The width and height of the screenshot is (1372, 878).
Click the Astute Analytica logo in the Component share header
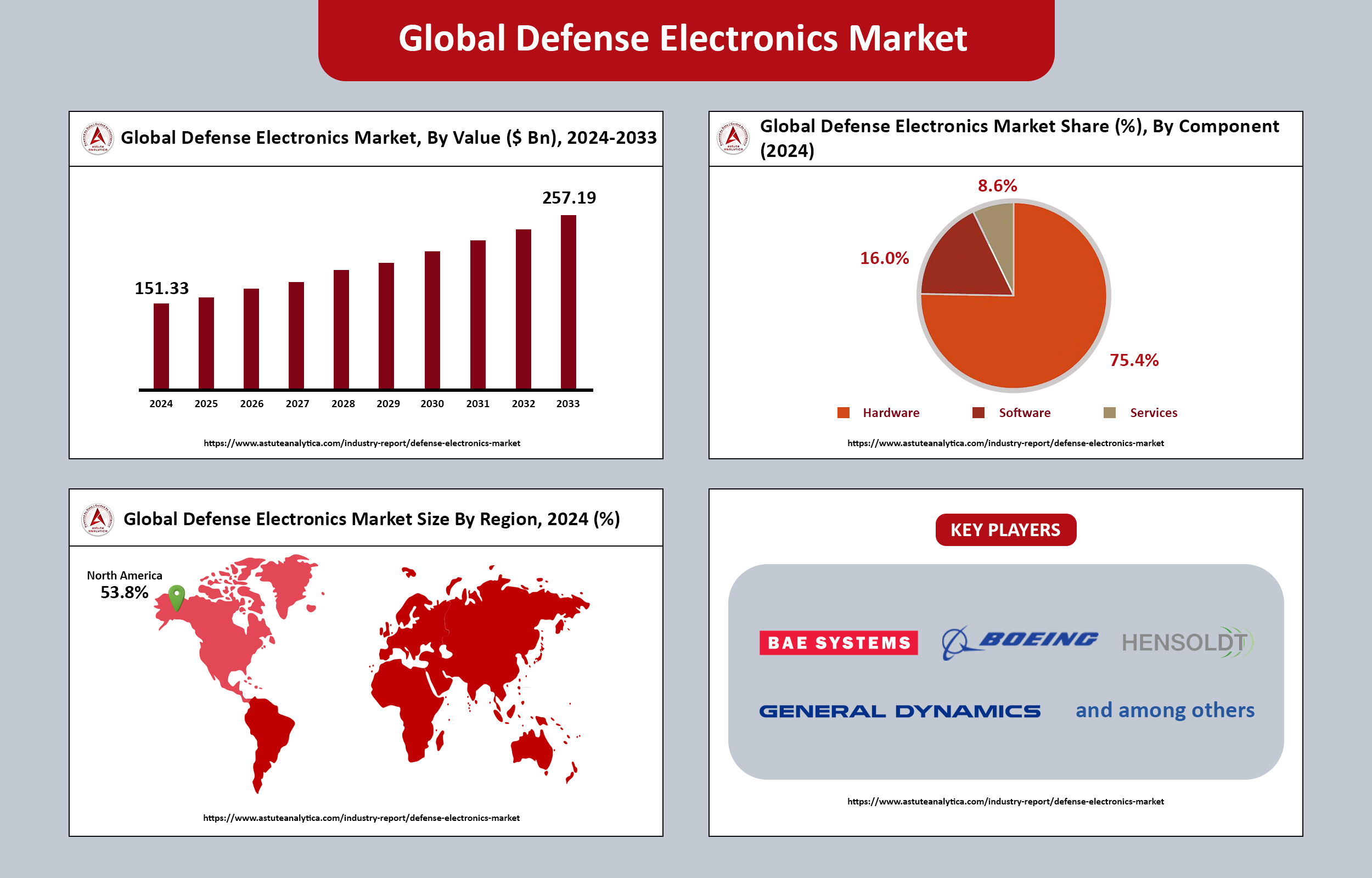[x=733, y=138]
